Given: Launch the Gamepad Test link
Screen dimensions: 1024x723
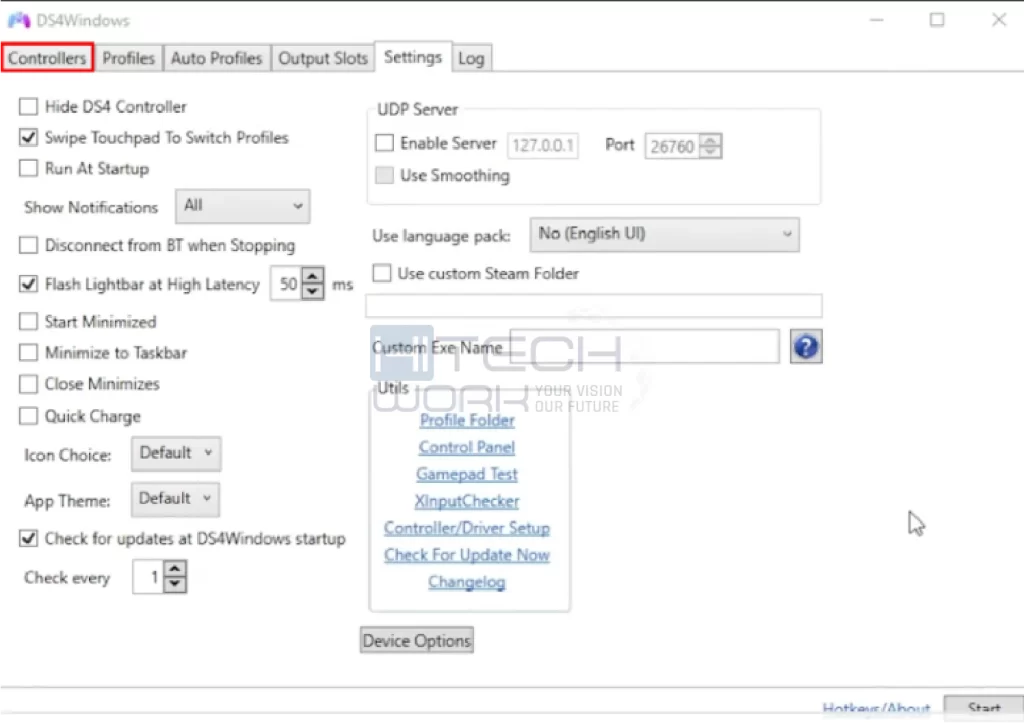Looking at the screenshot, I should point(467,474).
